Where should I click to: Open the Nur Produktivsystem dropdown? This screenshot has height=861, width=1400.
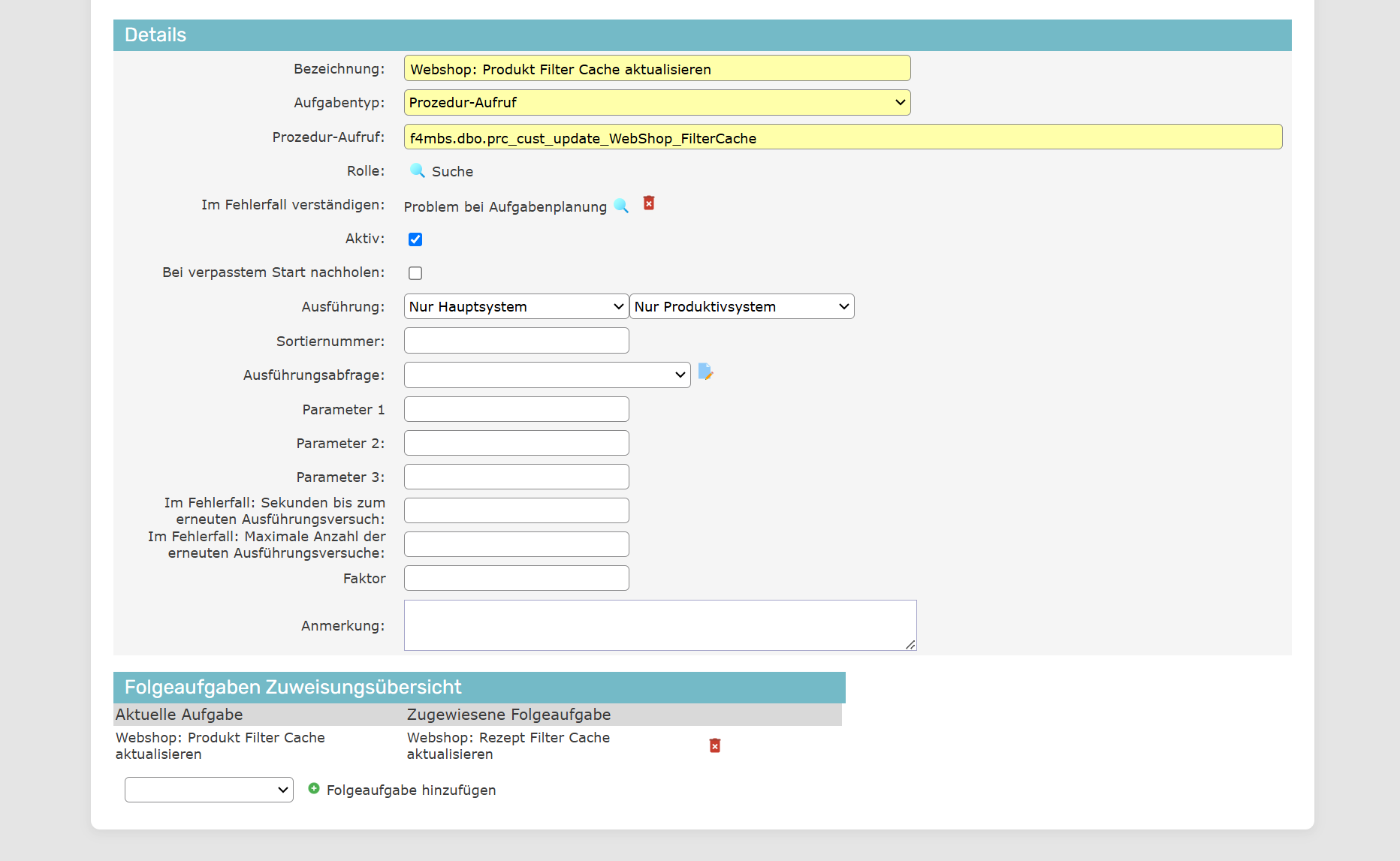click(741, 306)
